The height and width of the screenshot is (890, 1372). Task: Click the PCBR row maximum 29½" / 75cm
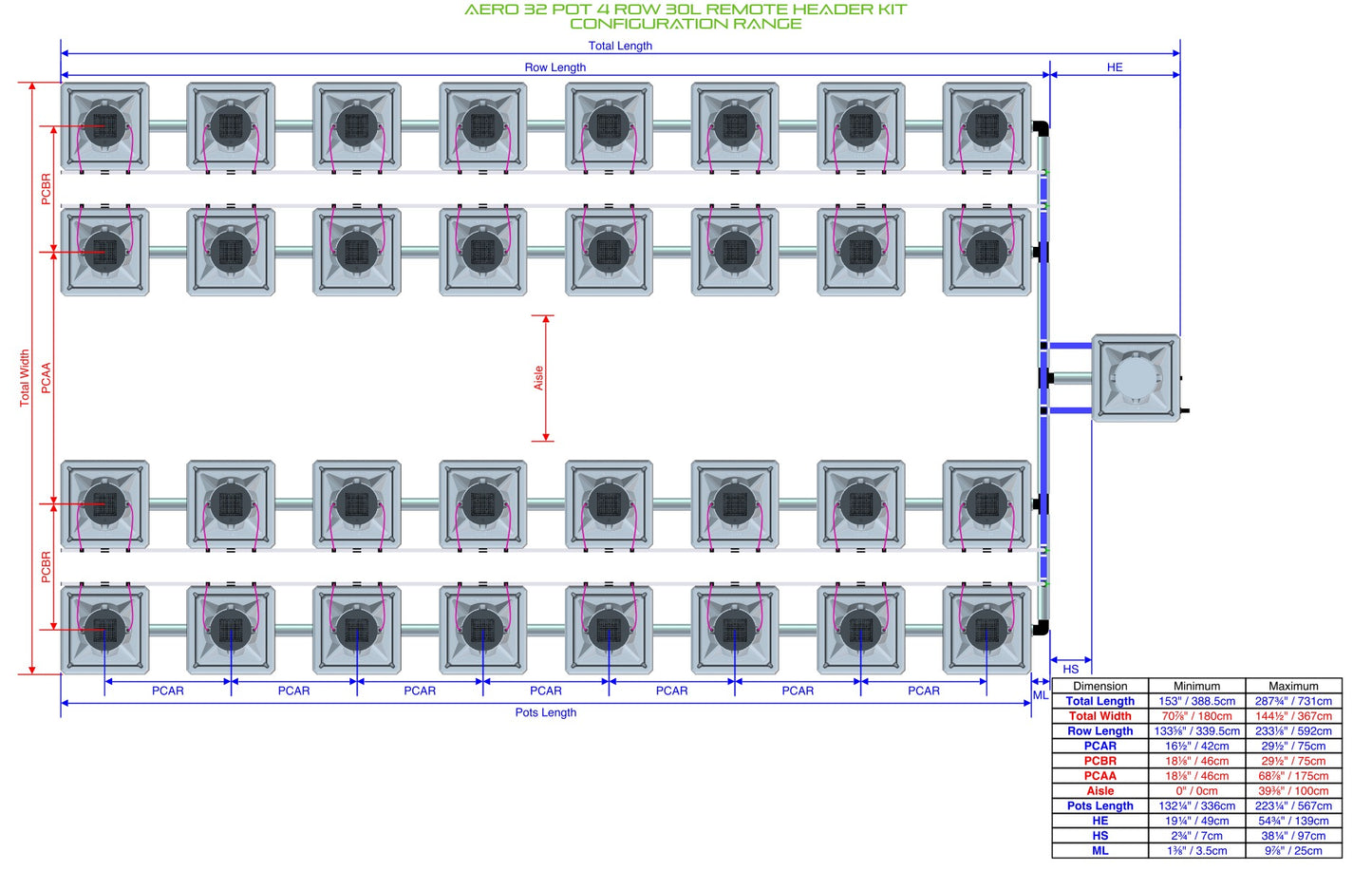tap(1293, 761)
